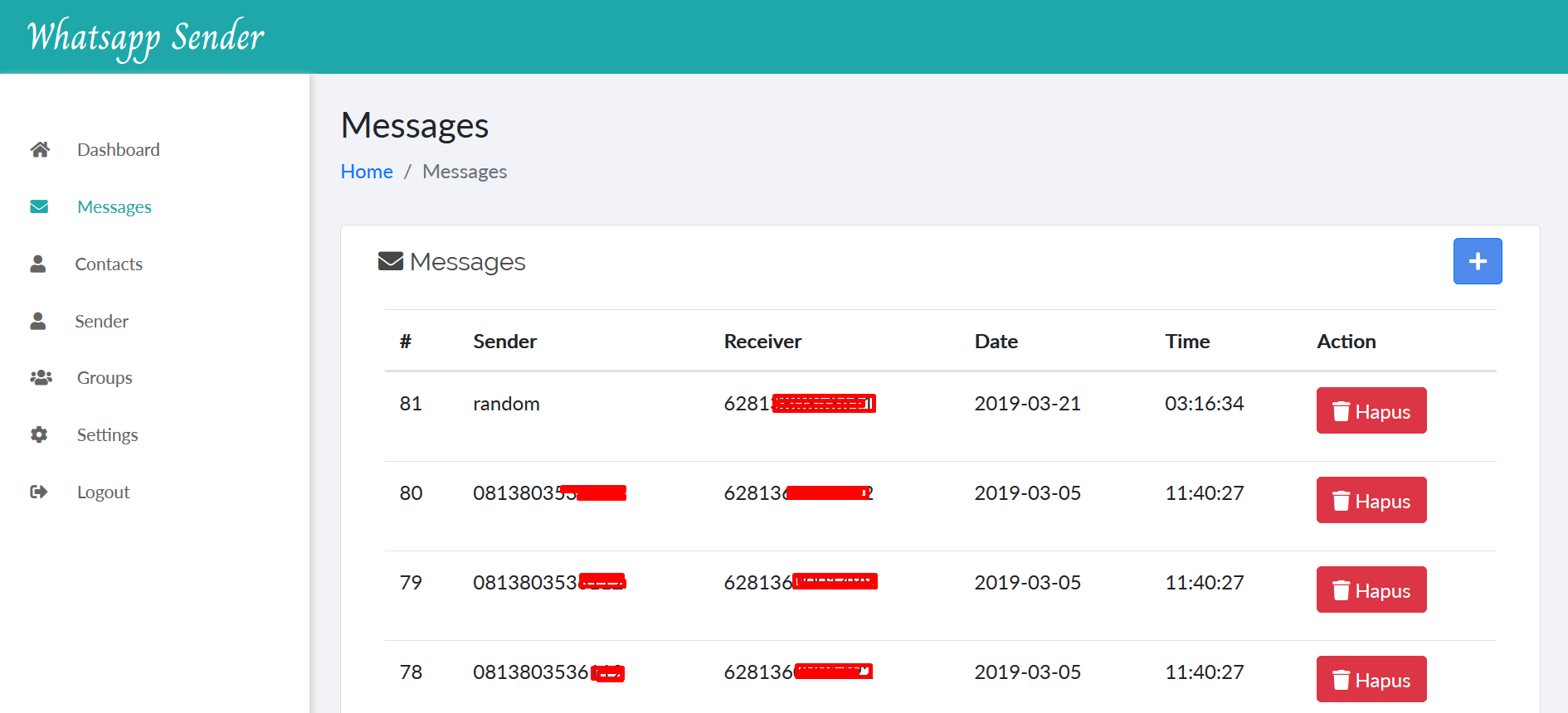Click the envelope icon in Messages card header
Screen dimensions: 1568x713
pyautogui.click(x=391, y=261)
